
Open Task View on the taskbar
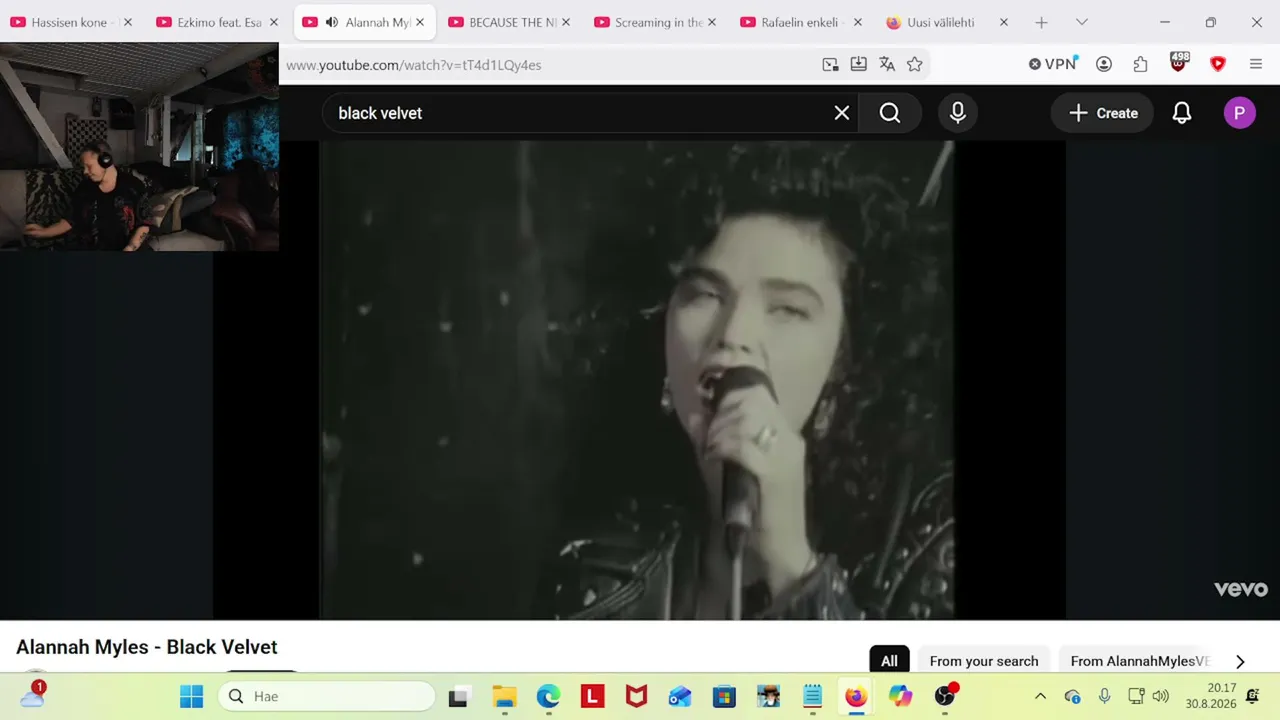coord(459,696)
